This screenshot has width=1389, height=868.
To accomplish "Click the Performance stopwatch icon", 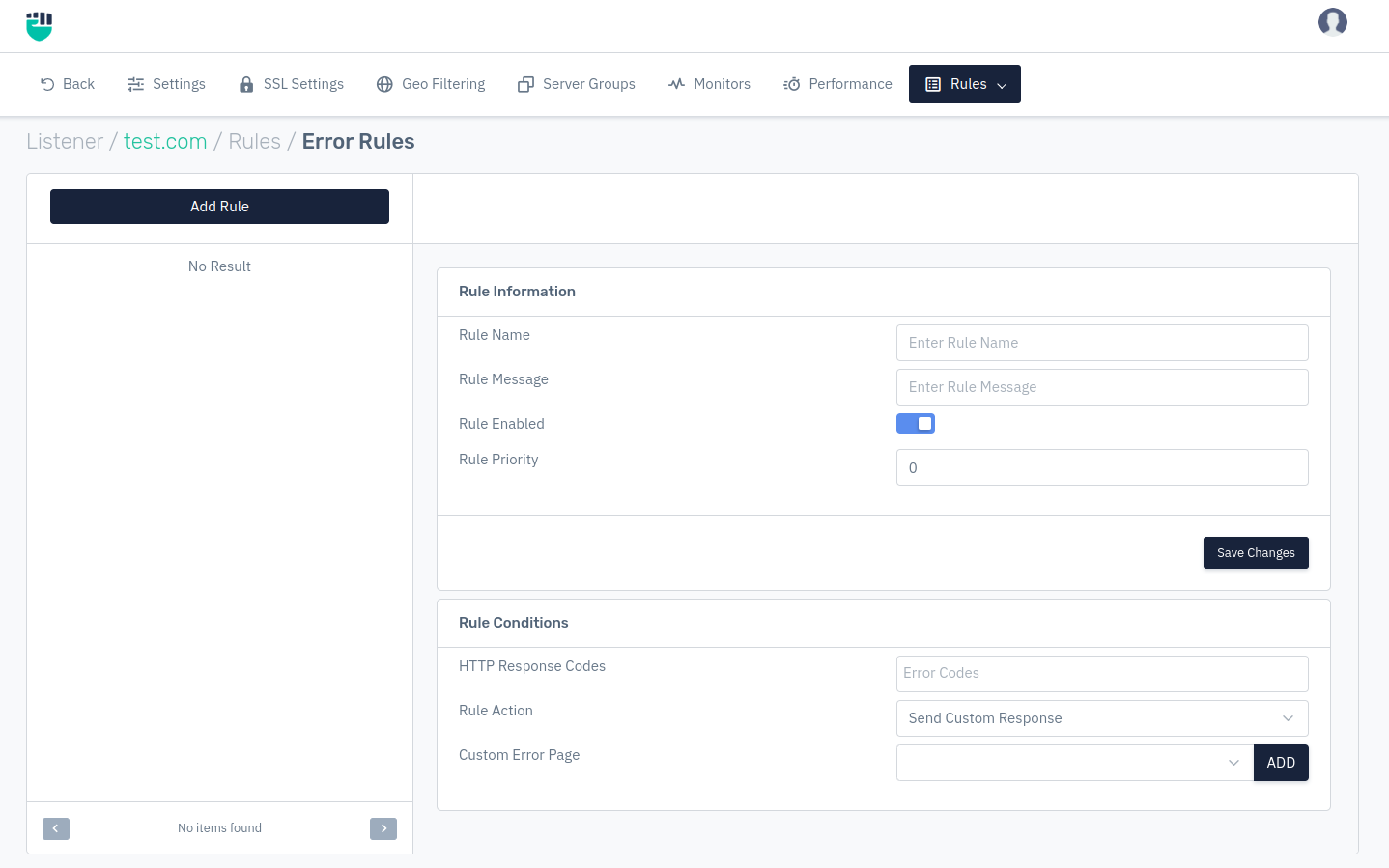I will (x=792, y=84).
